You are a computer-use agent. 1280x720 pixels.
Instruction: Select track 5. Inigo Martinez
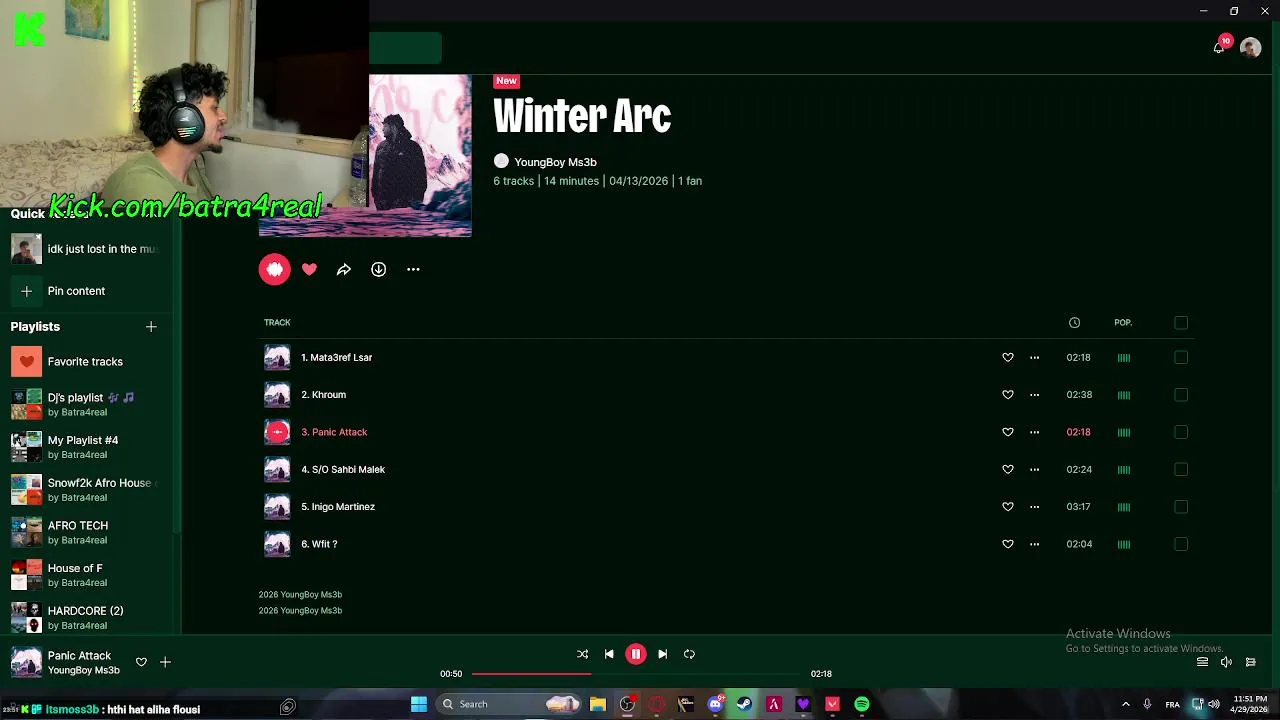[x=338, y=506]
